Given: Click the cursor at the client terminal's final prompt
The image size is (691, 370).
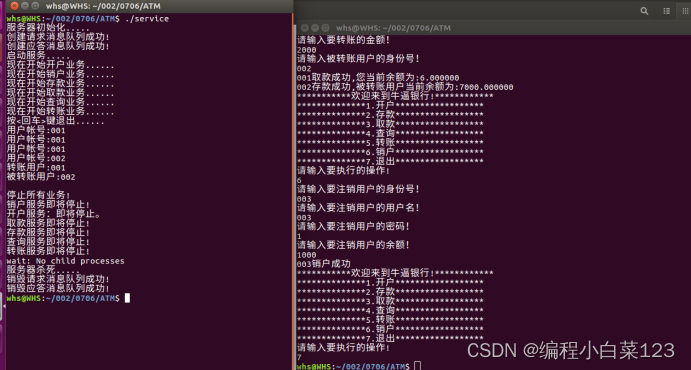Looking at the screenshot, I should click(418, 366).
